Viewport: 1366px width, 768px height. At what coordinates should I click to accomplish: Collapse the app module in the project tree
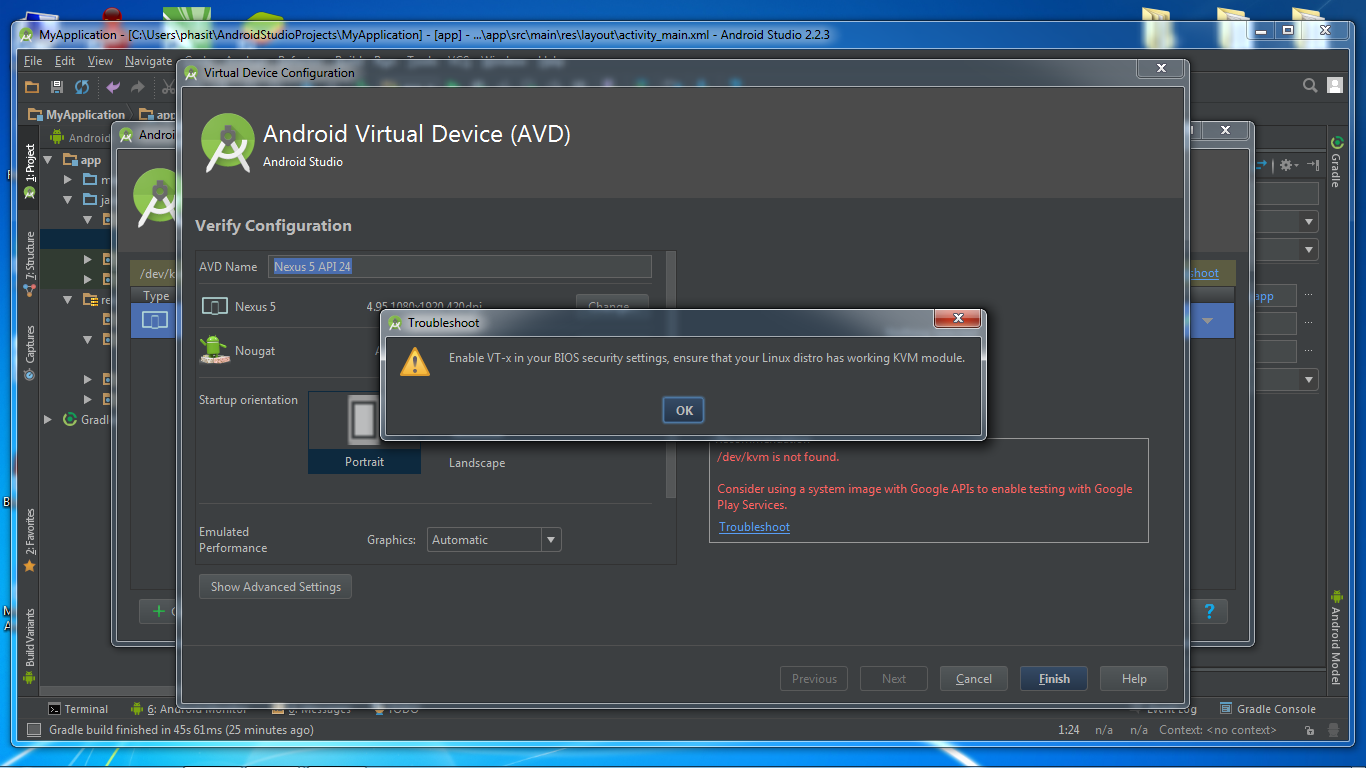pyautogui.click(x=48, y=160)
